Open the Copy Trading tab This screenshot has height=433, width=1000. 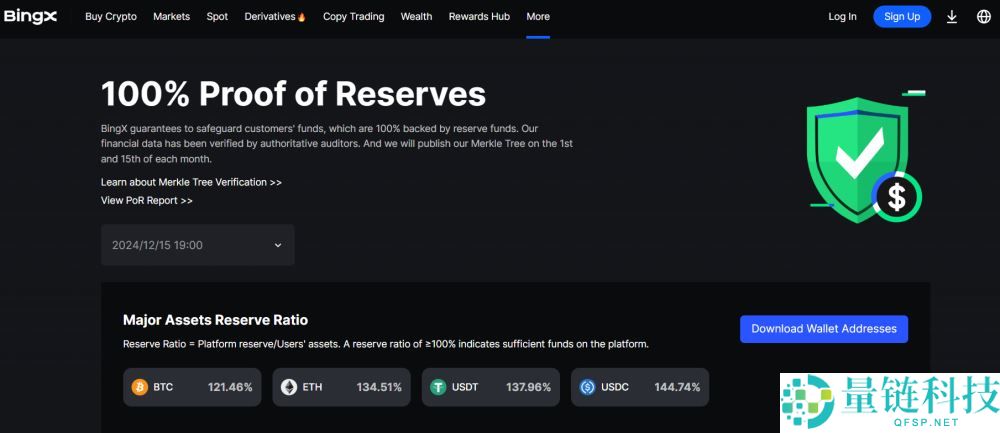click(354, 17)
